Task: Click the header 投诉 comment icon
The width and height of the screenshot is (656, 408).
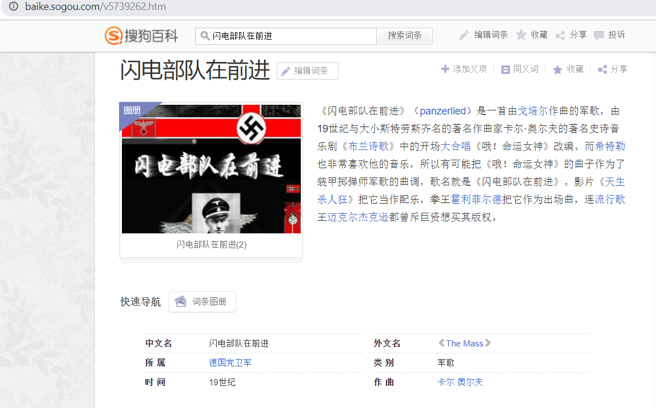Action: [x=599, y=35]
